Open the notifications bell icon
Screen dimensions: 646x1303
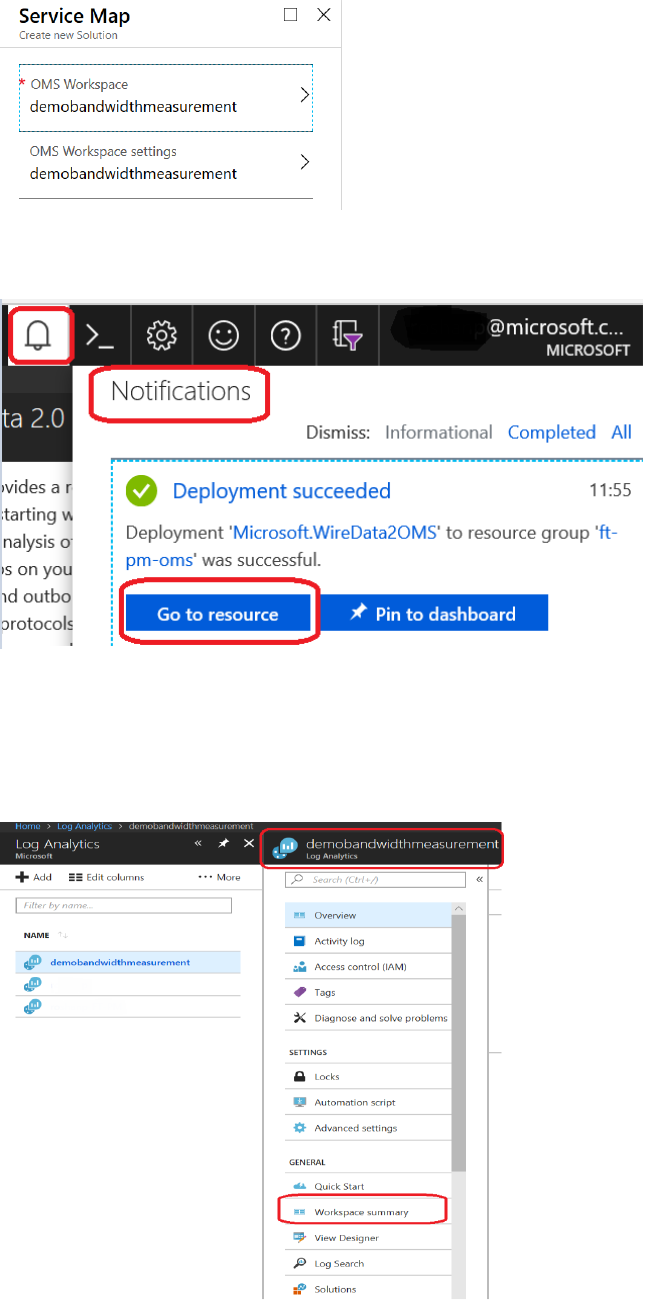[x=40, y=336]
